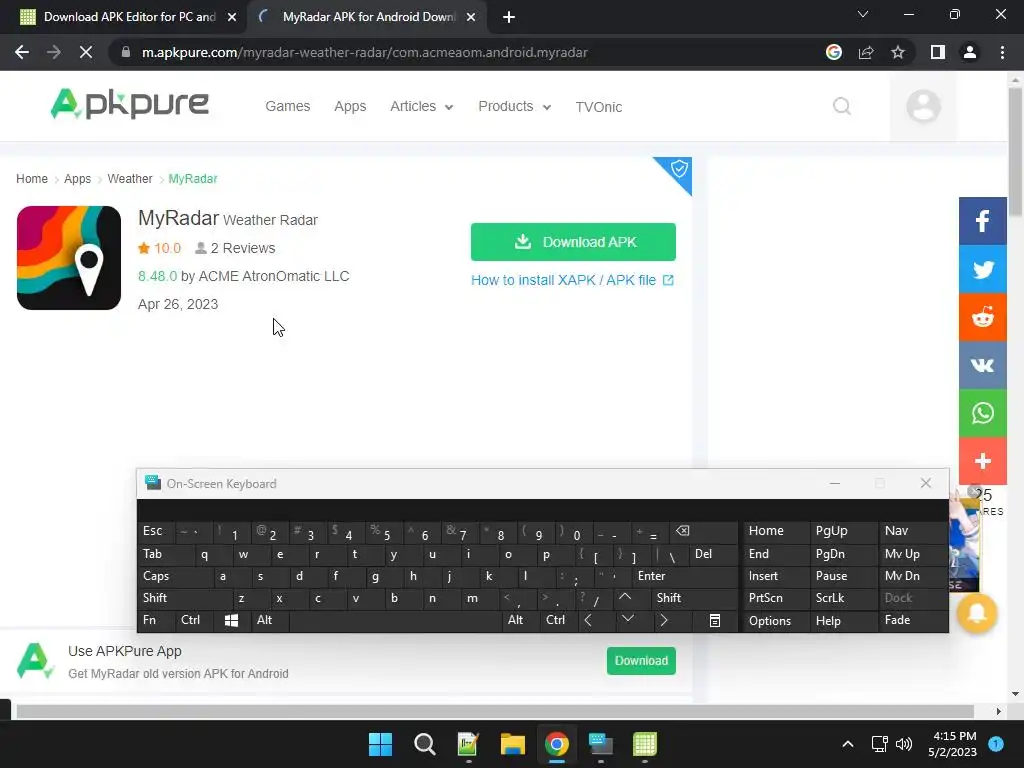Viewport: 1024px width, 768px height.
Task: Click the browser back arrow
Action: 22,52
